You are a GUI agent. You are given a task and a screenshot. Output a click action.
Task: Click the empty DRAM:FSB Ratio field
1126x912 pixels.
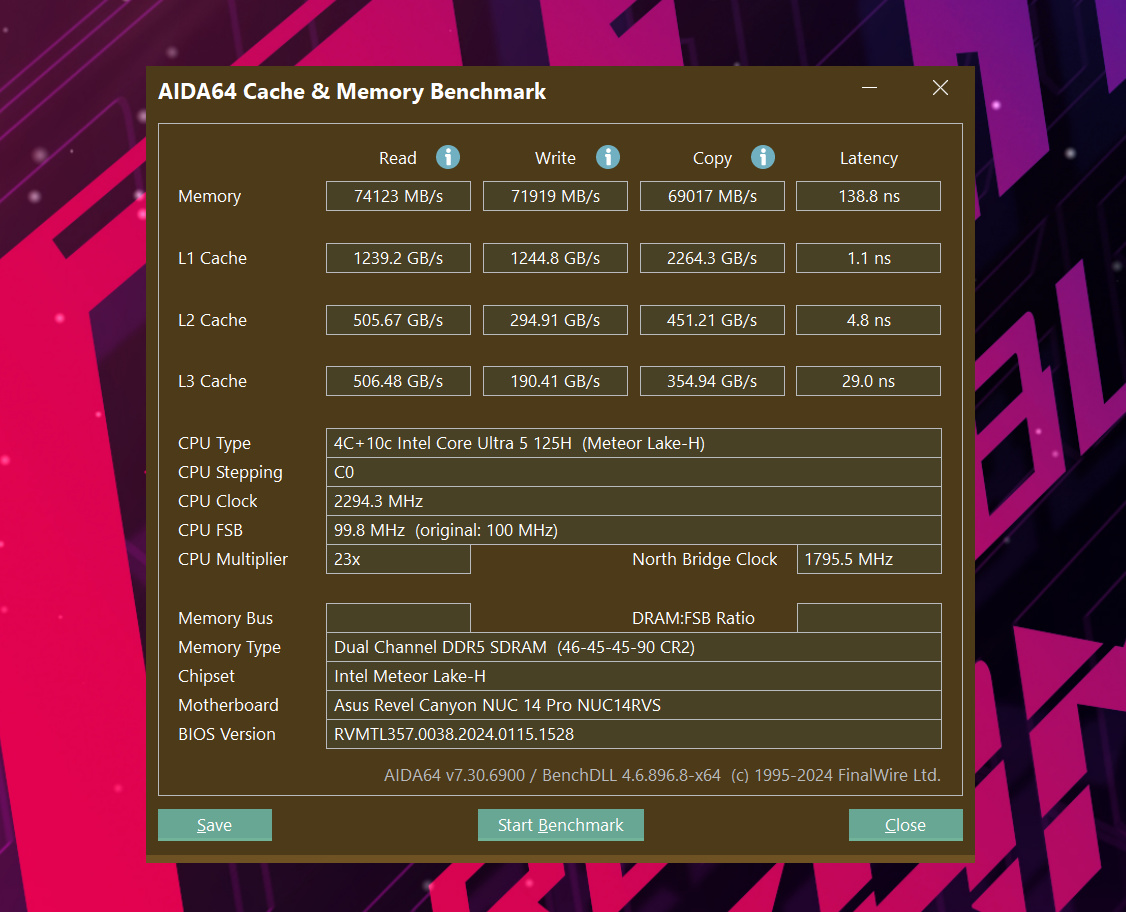coord(869,618)
